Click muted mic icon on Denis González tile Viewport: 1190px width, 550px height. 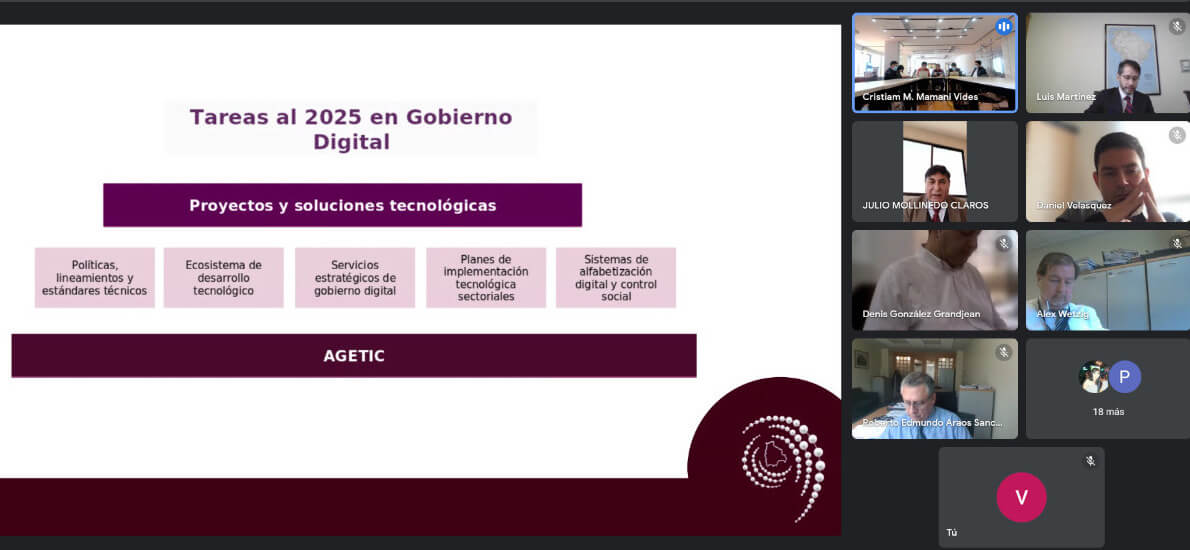(x=1003, y=244)
